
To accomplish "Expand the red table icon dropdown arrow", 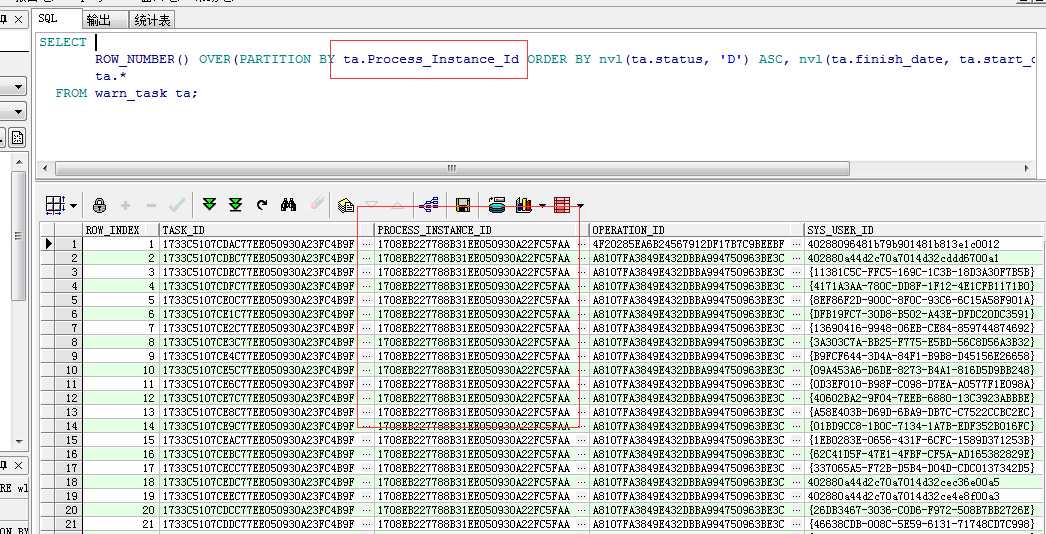I will pyautogui.click(x=580, y=206).
